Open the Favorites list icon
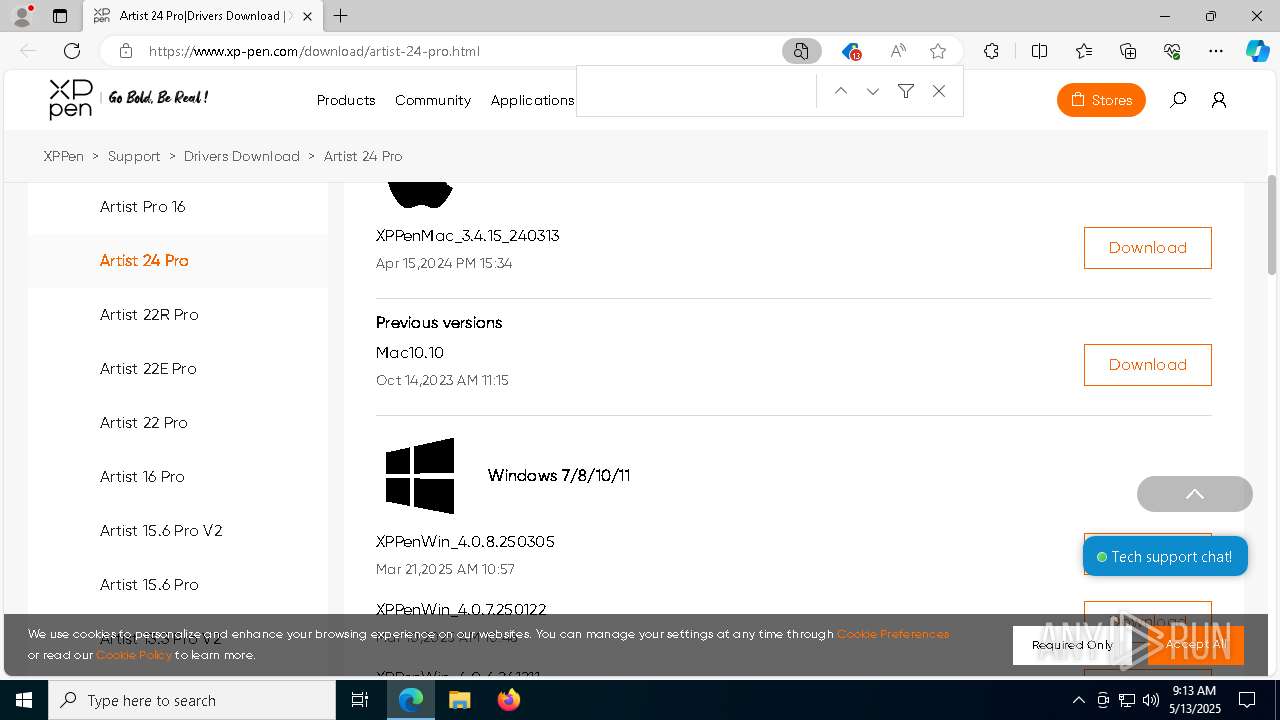This screenshot has height=720, width=1280. 1084,51
